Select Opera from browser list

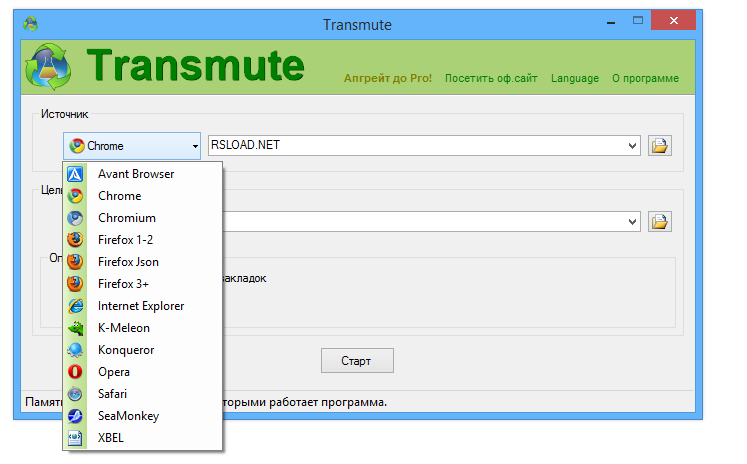point(142,372)
